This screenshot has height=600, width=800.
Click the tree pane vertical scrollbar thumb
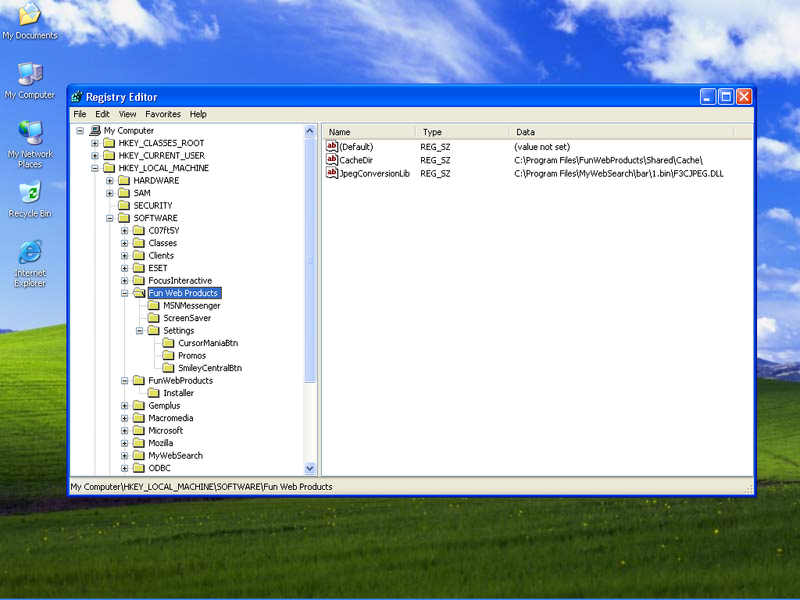310,260
